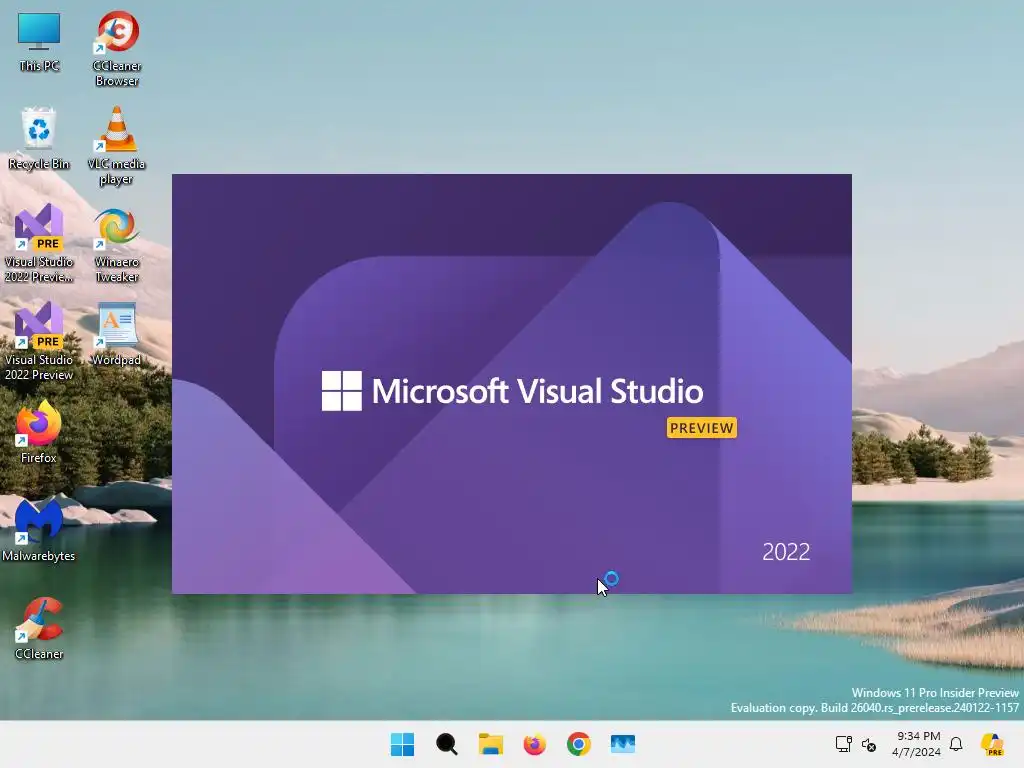Open File Explorer from taskbar
Viewport: 1024px width, 768px height.
(490, 744)
